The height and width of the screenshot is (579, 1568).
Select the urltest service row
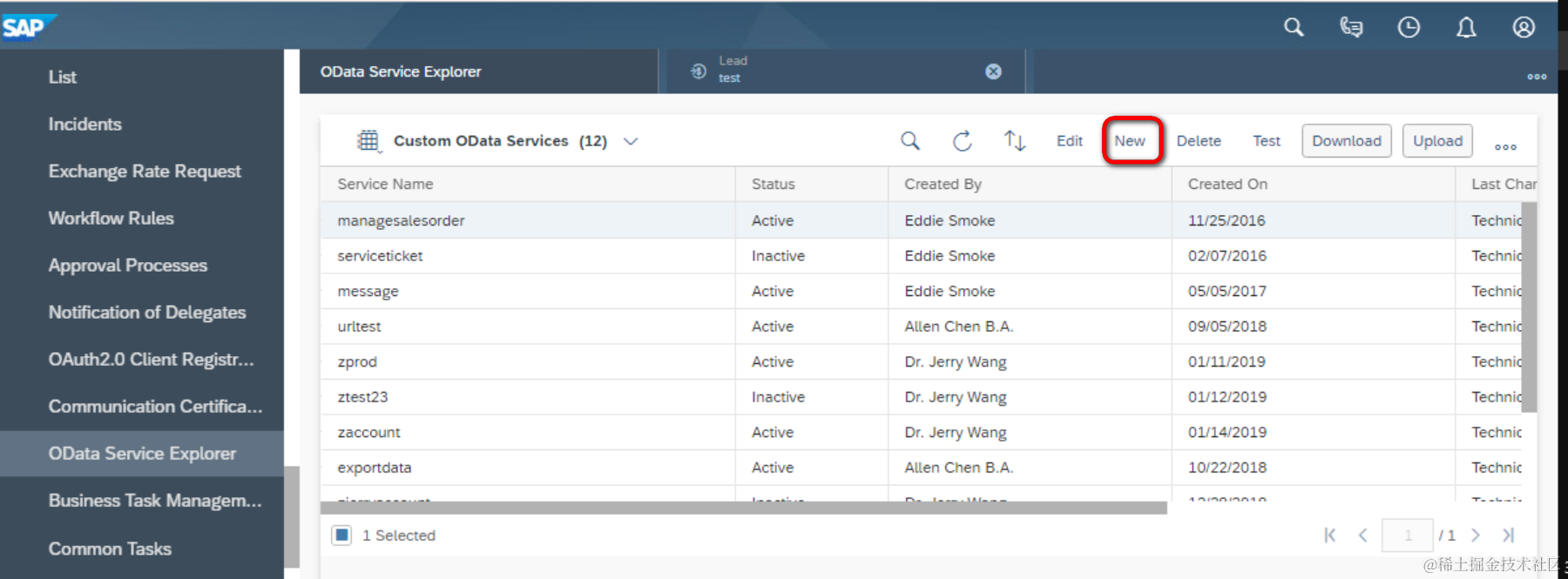click(x=921, y=326)
